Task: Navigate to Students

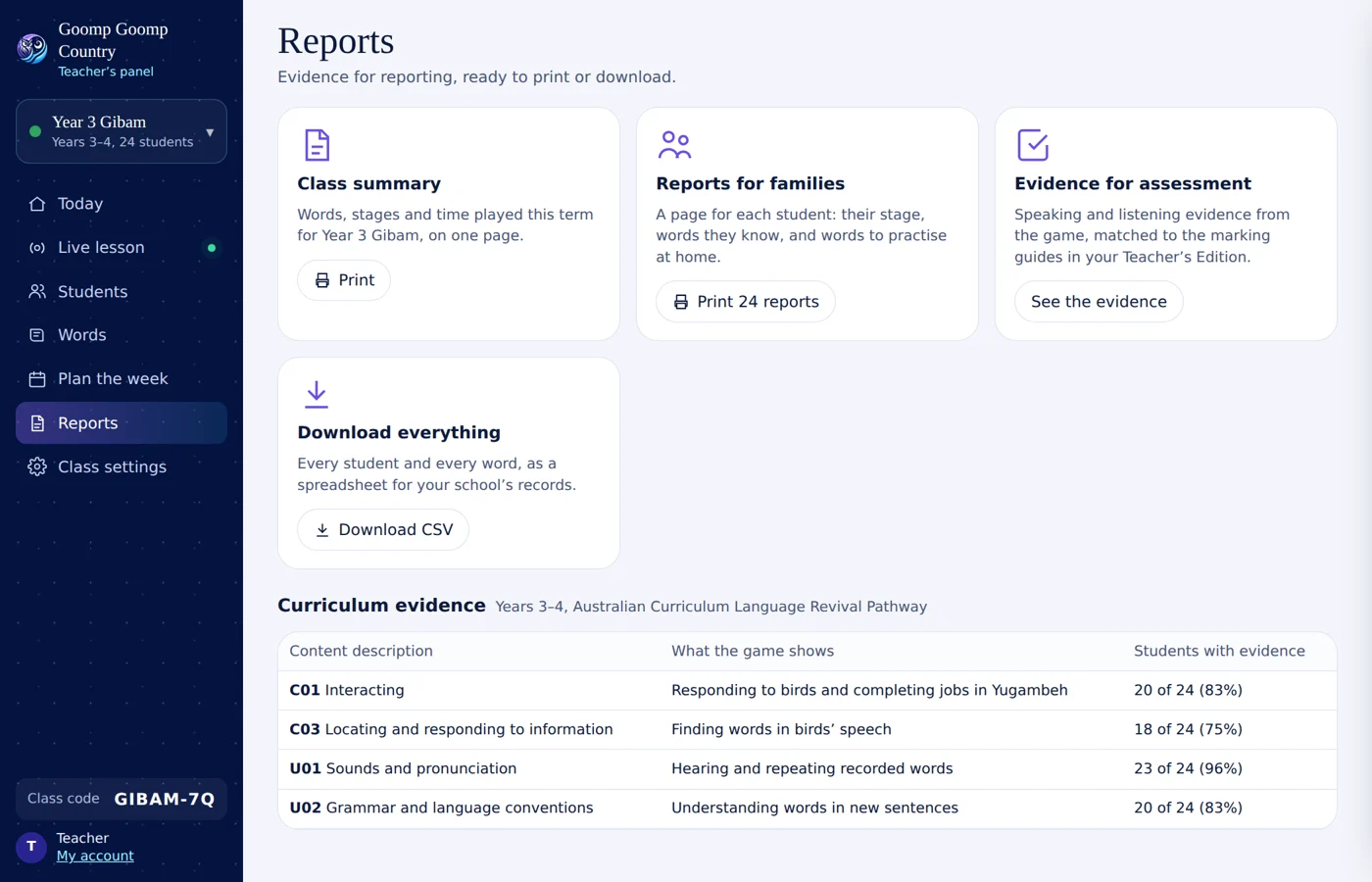Action: 122,291
